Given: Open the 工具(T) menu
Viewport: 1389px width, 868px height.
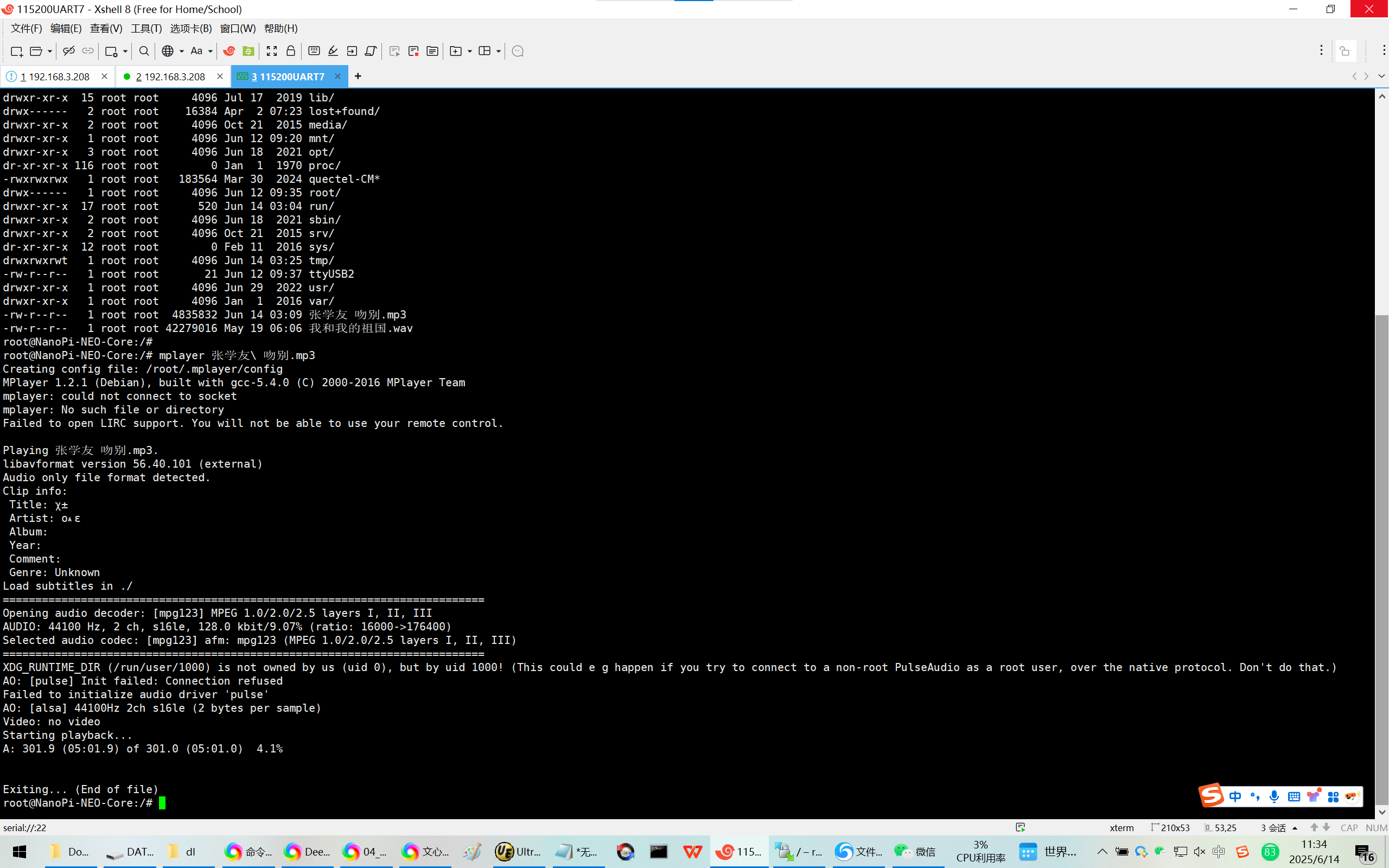Looking at the screenshot, I should pos(146,28).
